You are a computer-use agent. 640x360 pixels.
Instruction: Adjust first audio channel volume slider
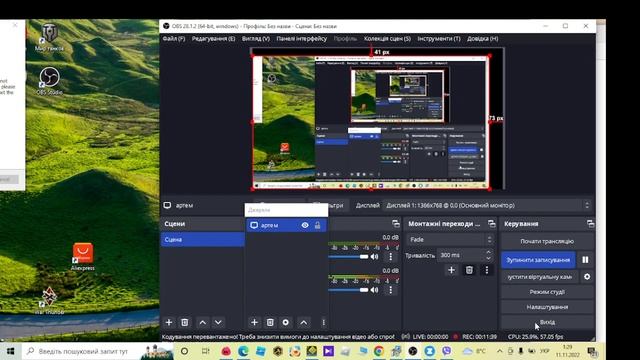pyautogui.click(x=348, y=257)
